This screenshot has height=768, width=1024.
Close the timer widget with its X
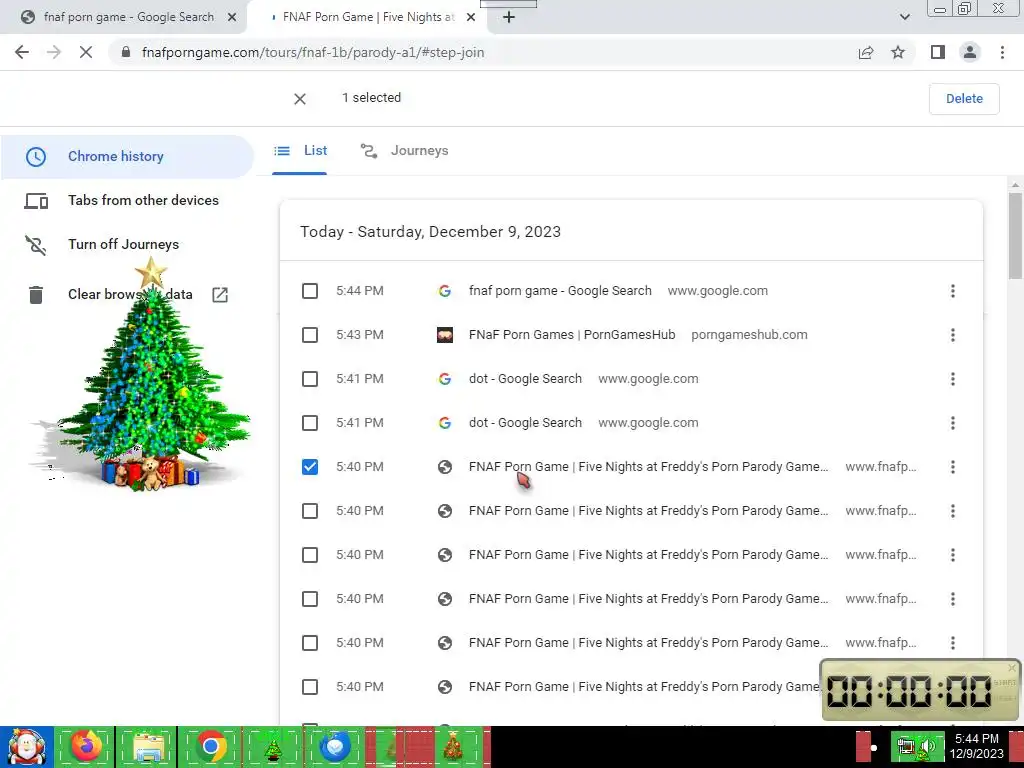(1012, 667)
